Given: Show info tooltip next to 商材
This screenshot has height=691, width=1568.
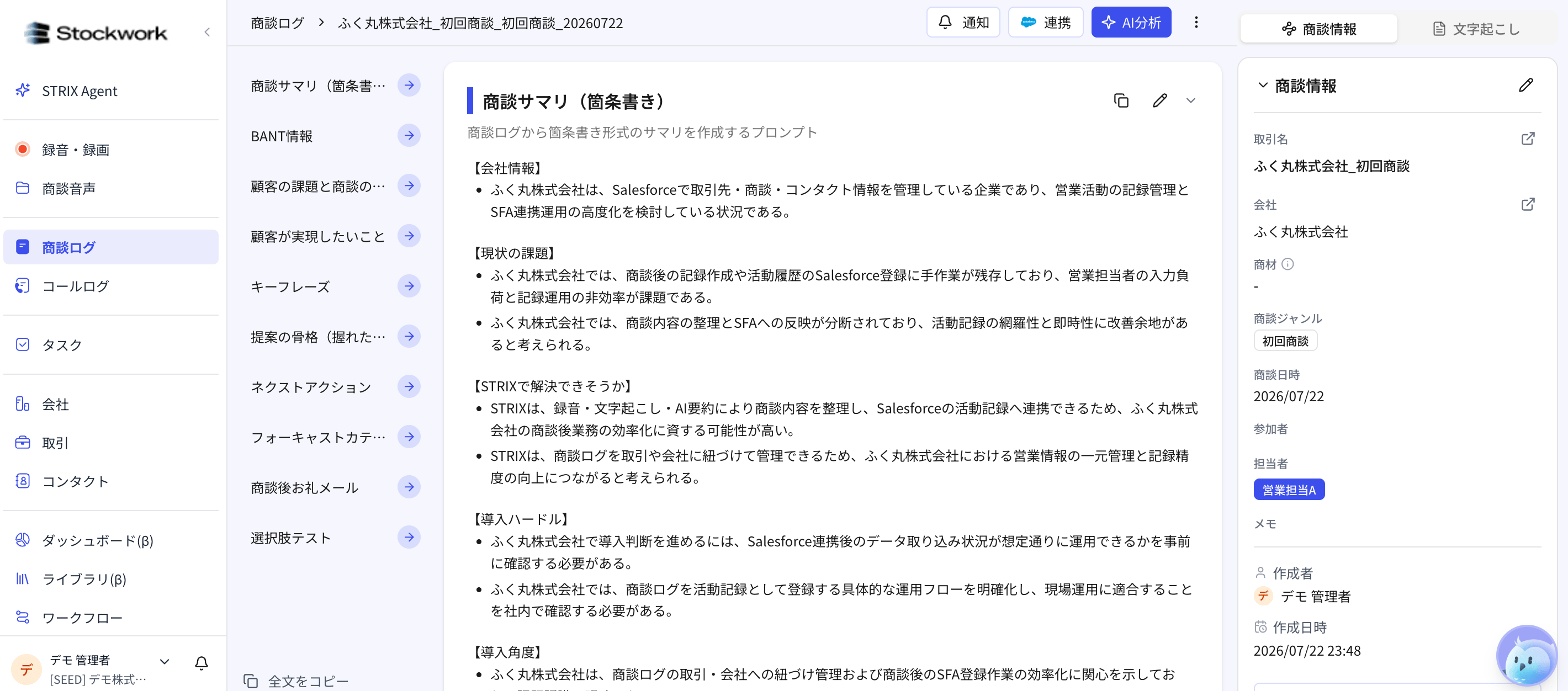Looking at the screenshot, I should pos(1288,264).
